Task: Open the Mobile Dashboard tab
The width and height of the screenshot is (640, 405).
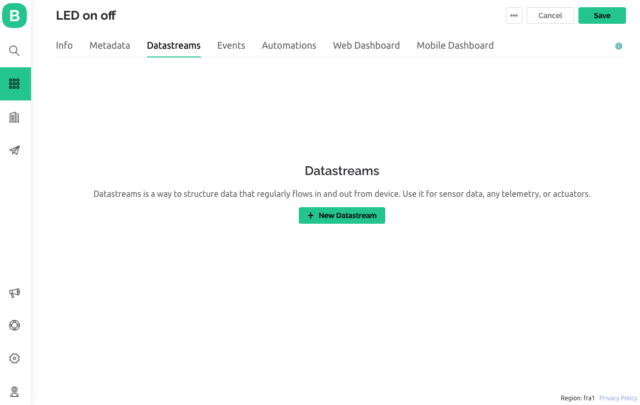Action: point(455,46)
